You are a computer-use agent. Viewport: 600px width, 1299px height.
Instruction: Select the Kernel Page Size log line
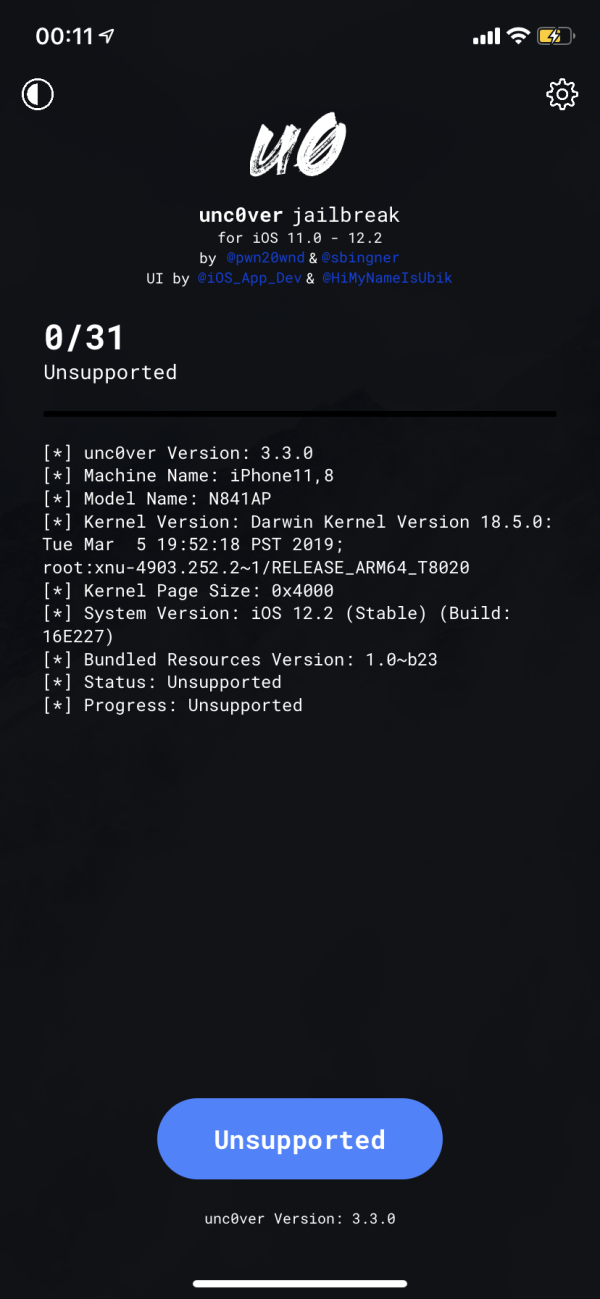pos(188,591)
